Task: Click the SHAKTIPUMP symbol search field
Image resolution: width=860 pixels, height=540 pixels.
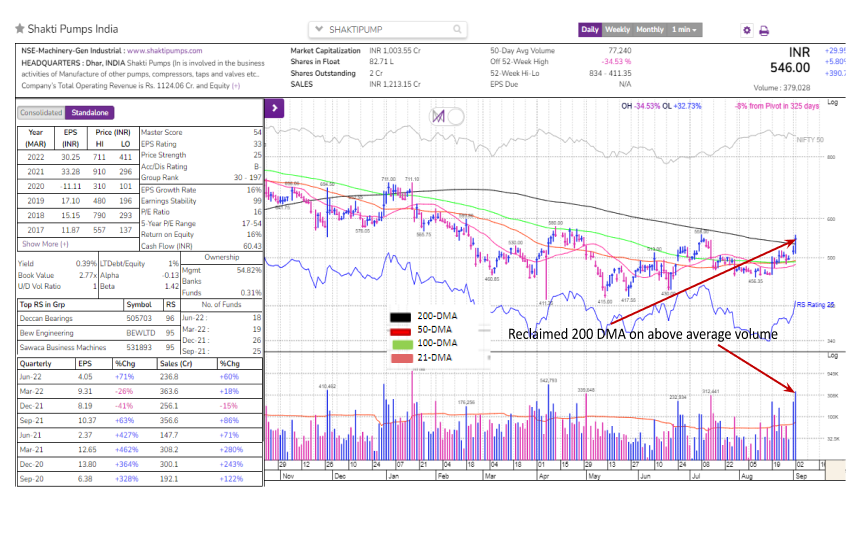Action: point(388,30)
